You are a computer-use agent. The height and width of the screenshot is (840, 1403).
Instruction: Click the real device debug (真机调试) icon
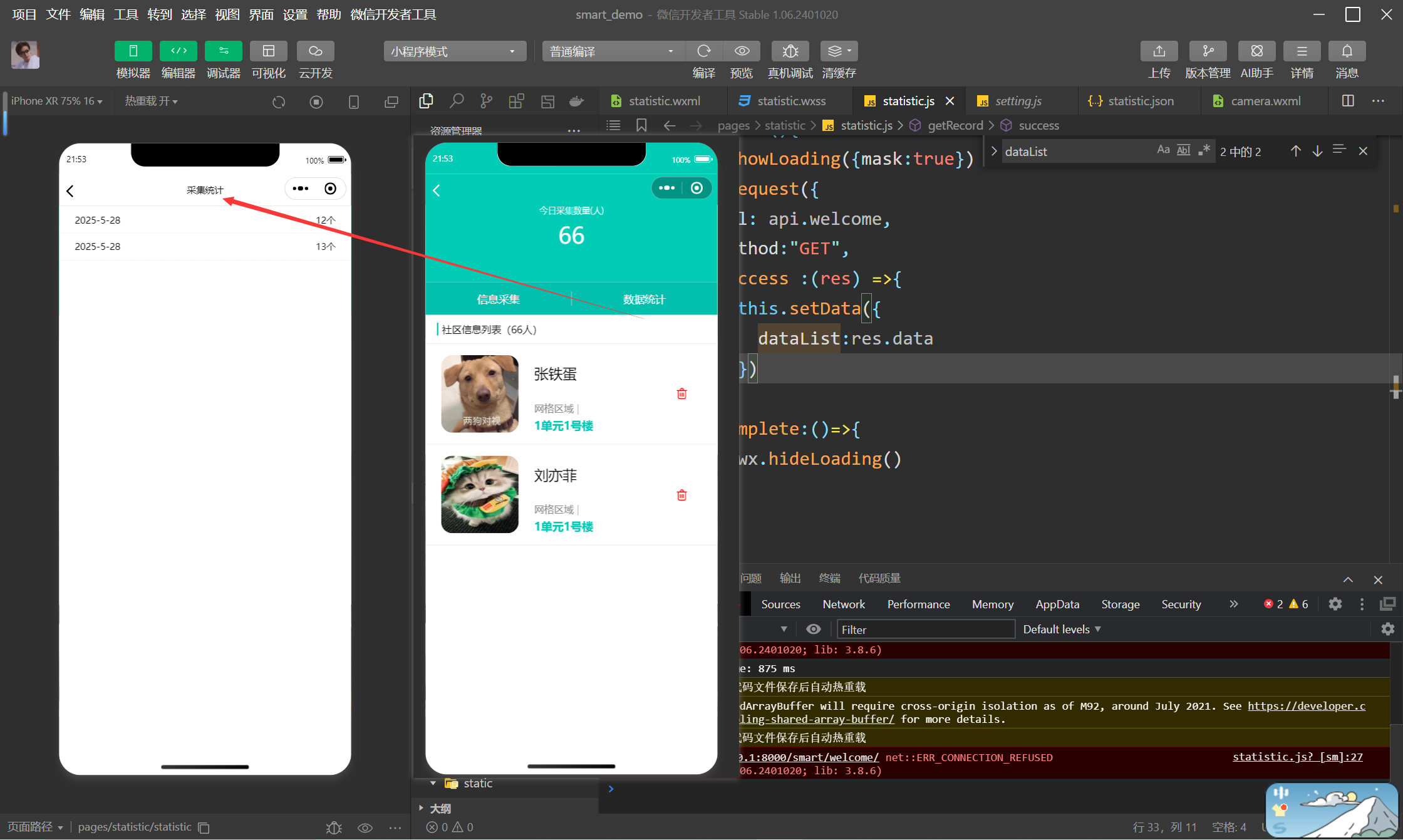[790, 51]
